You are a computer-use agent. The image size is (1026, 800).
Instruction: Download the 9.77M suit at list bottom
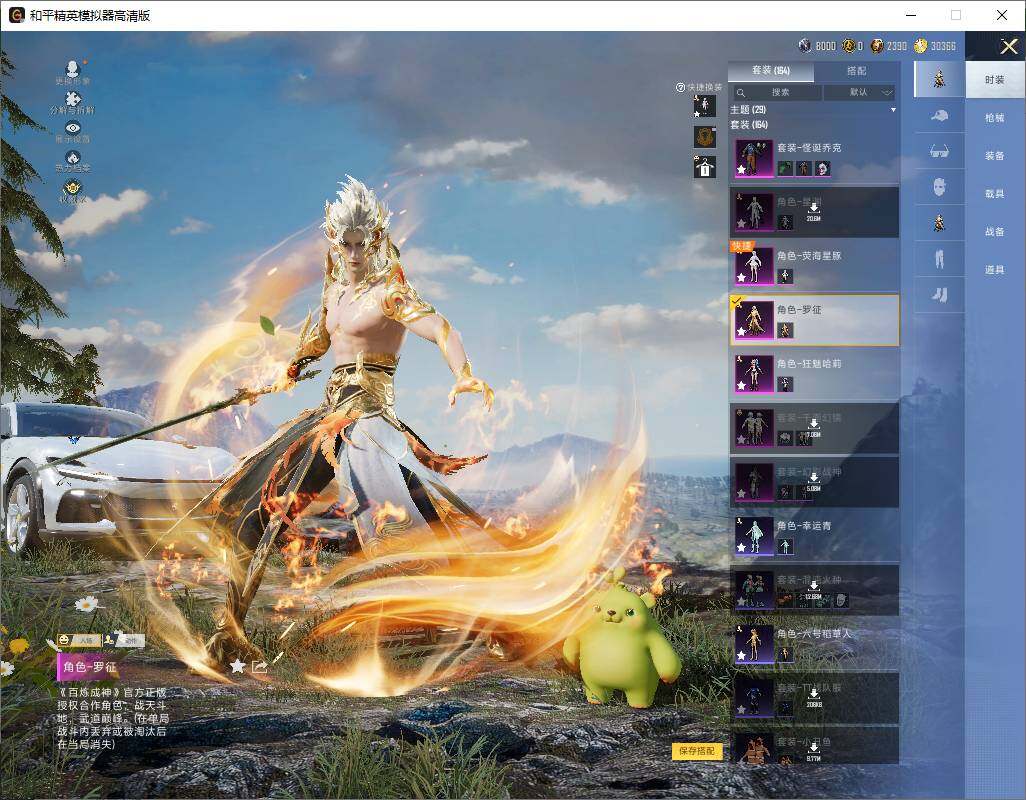(813, 752)
